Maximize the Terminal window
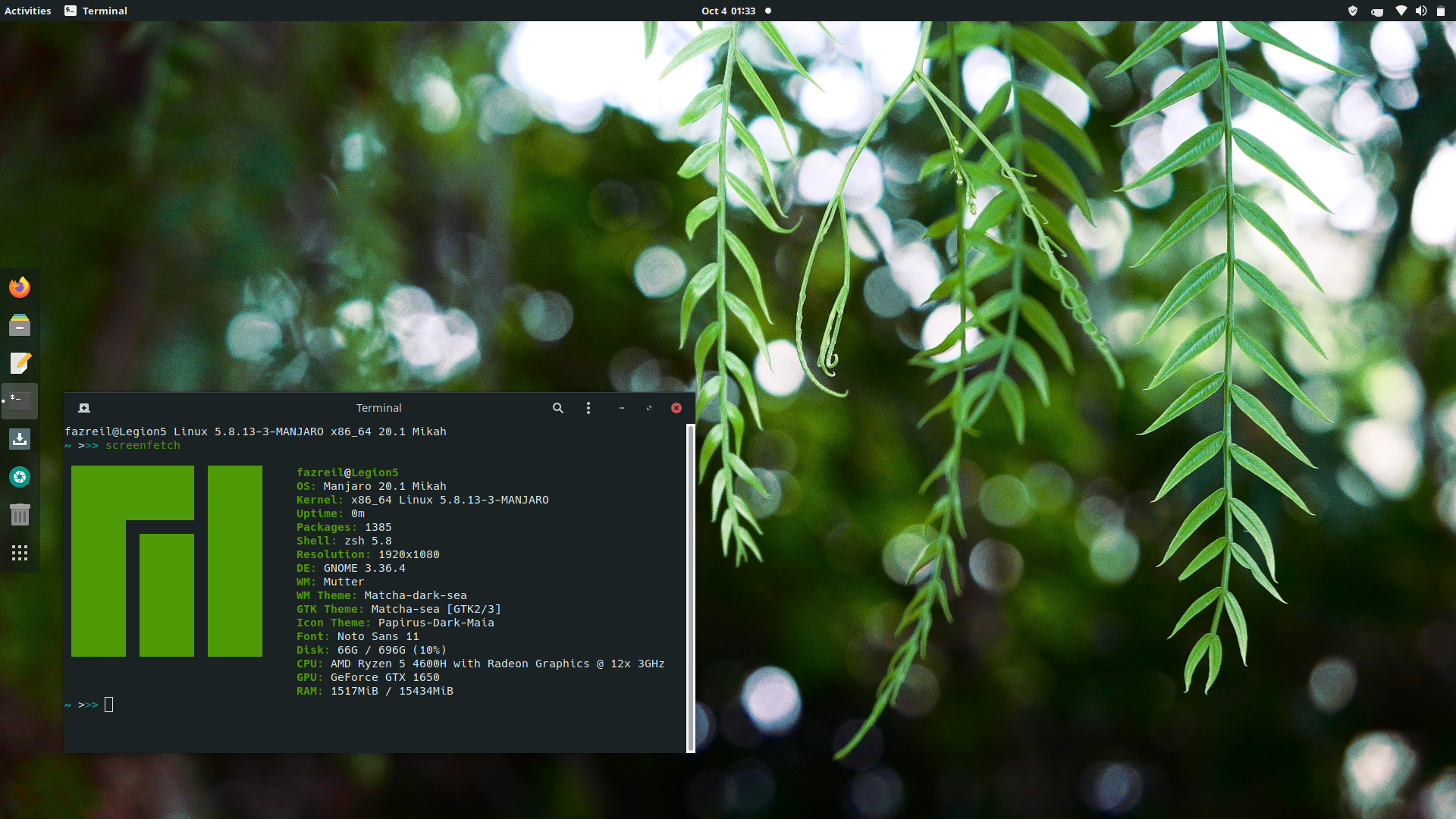 (x=649, y=408)
